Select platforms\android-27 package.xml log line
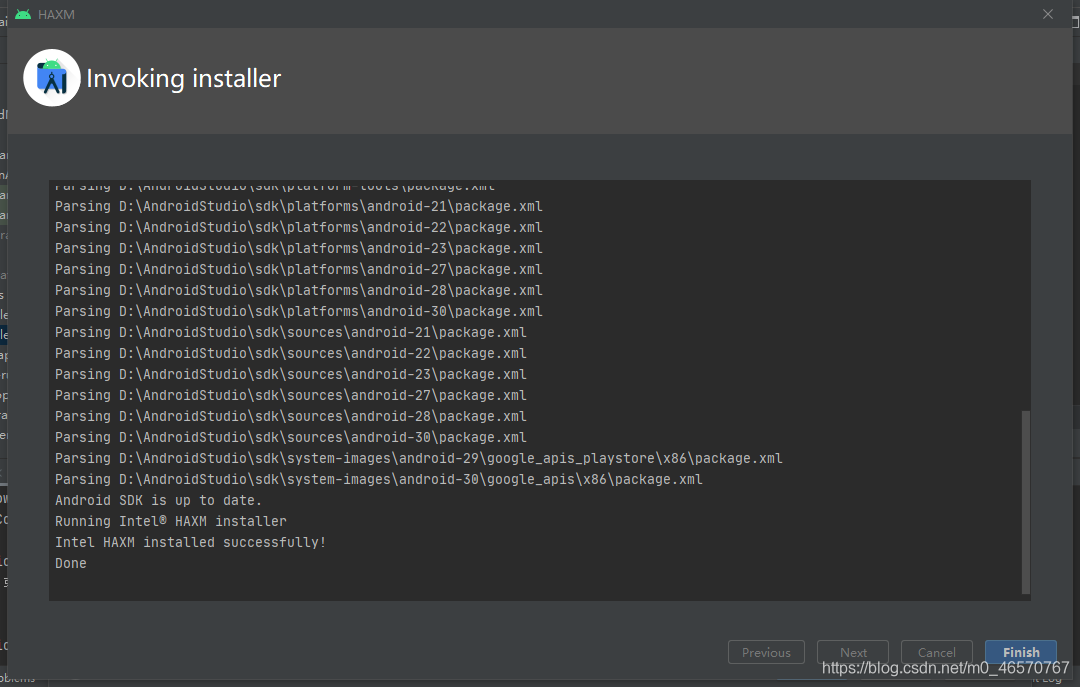This screenshot has width=1080, height=687. click(x=299, y=269)
